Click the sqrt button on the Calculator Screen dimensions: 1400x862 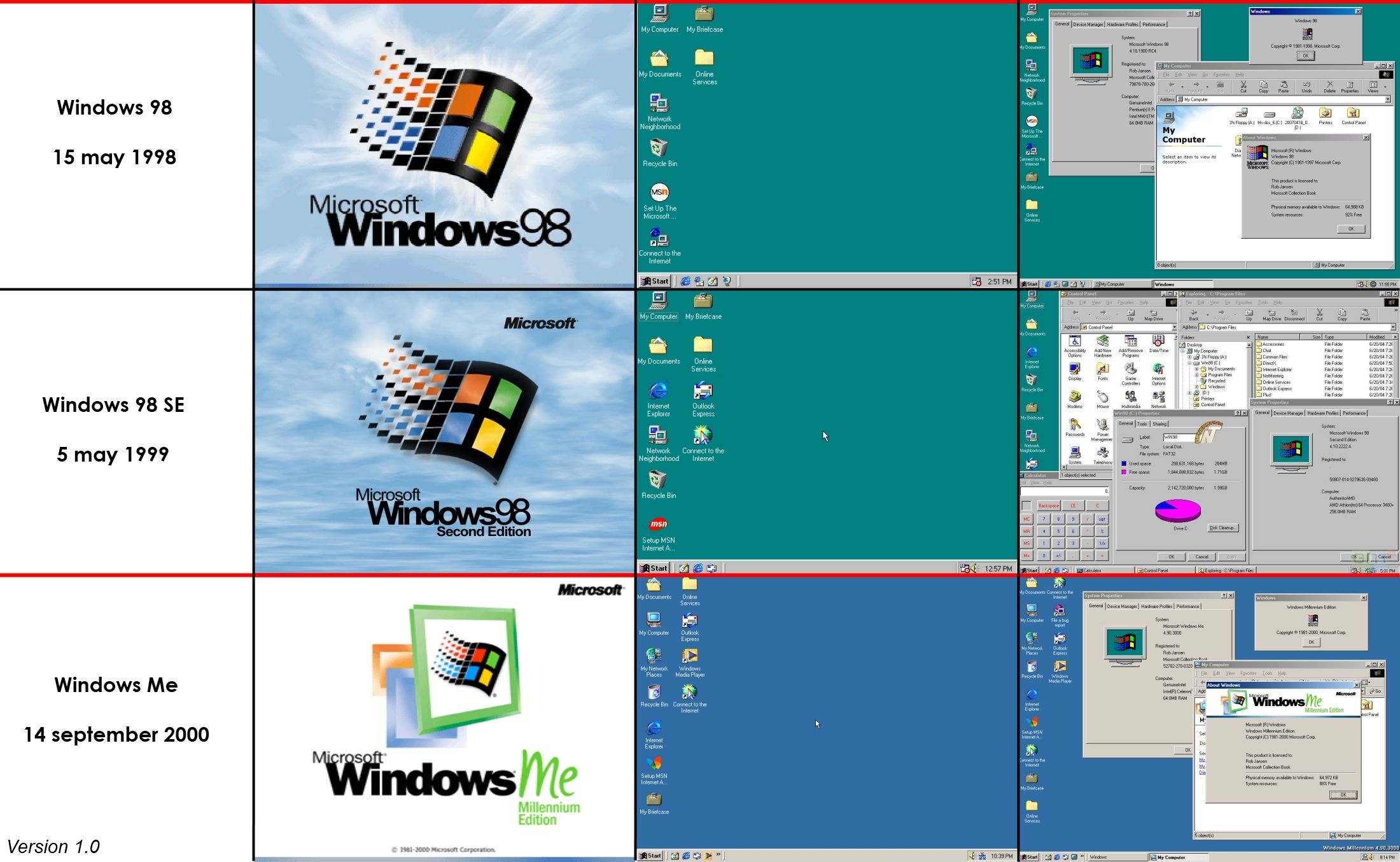[x=1102, y=519]
